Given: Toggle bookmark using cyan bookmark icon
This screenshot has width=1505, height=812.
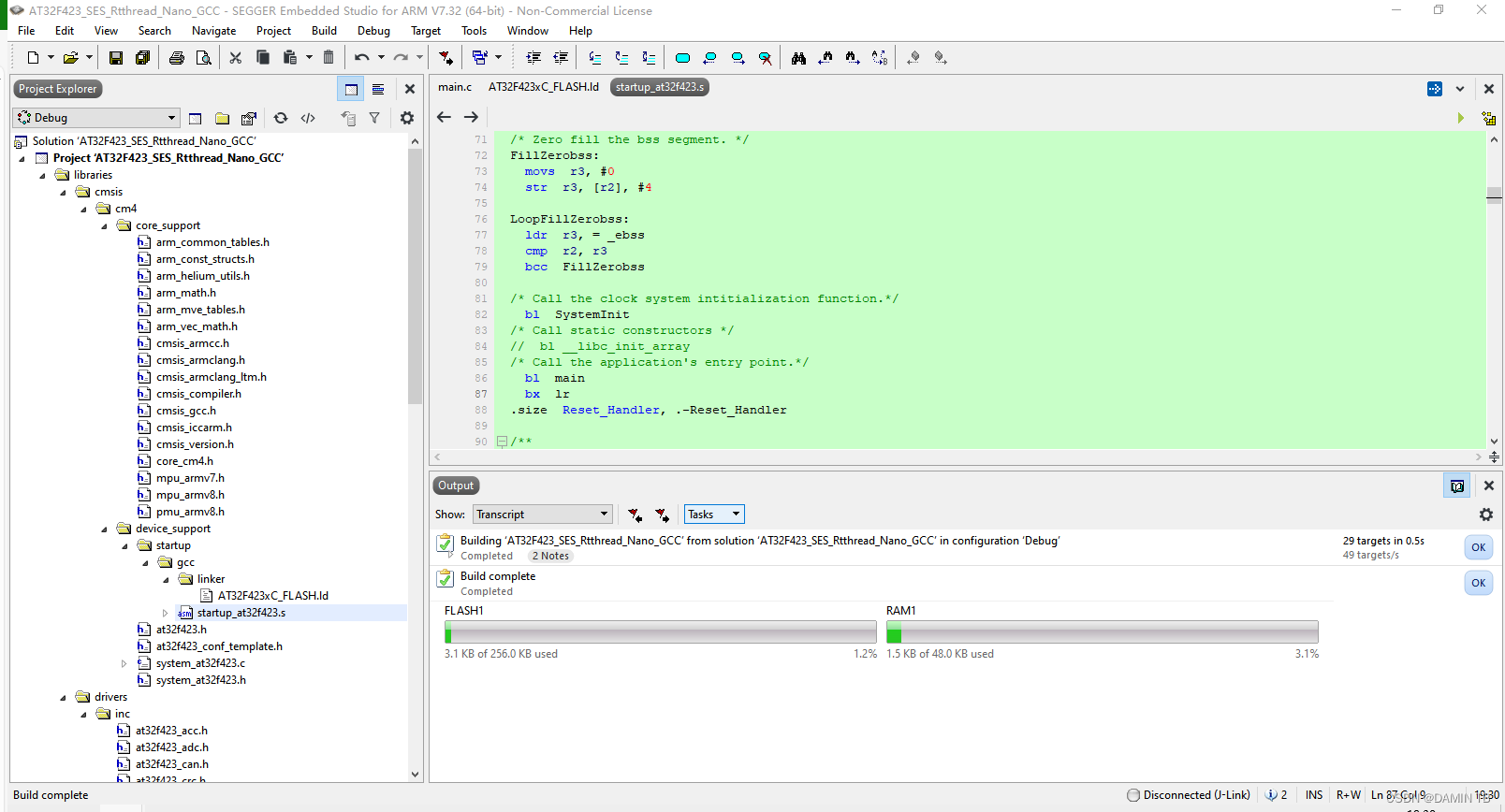Looking at the screenshot, I should point(682,58).
